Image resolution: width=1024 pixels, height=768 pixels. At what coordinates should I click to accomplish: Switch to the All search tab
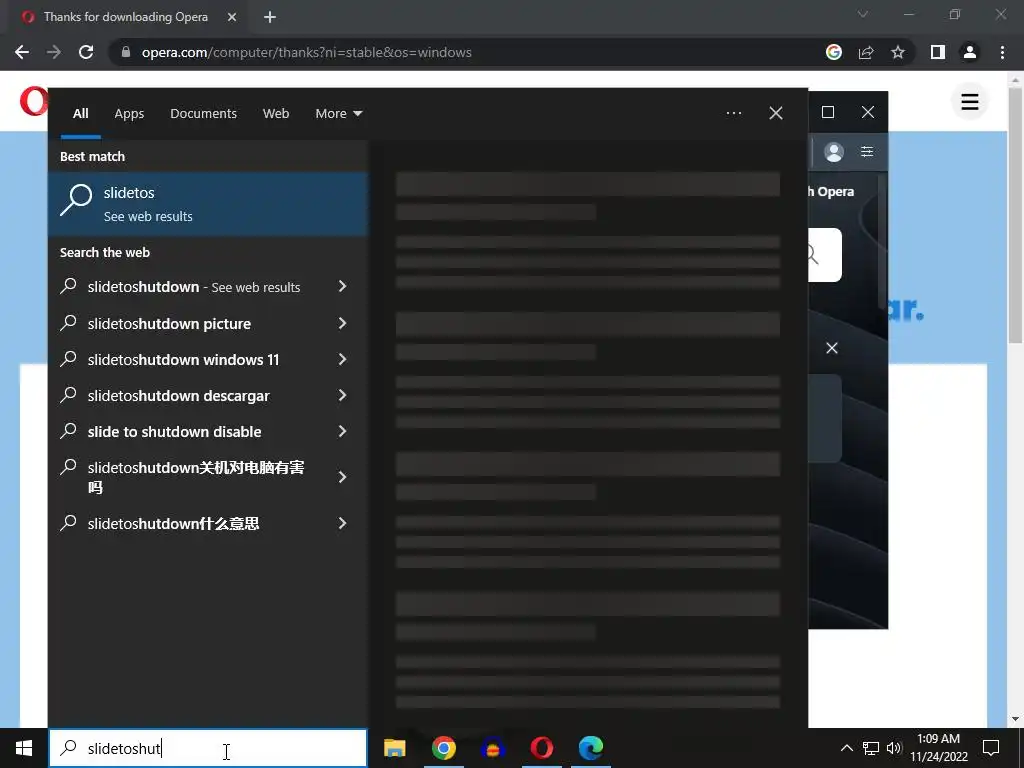point(80,114)
